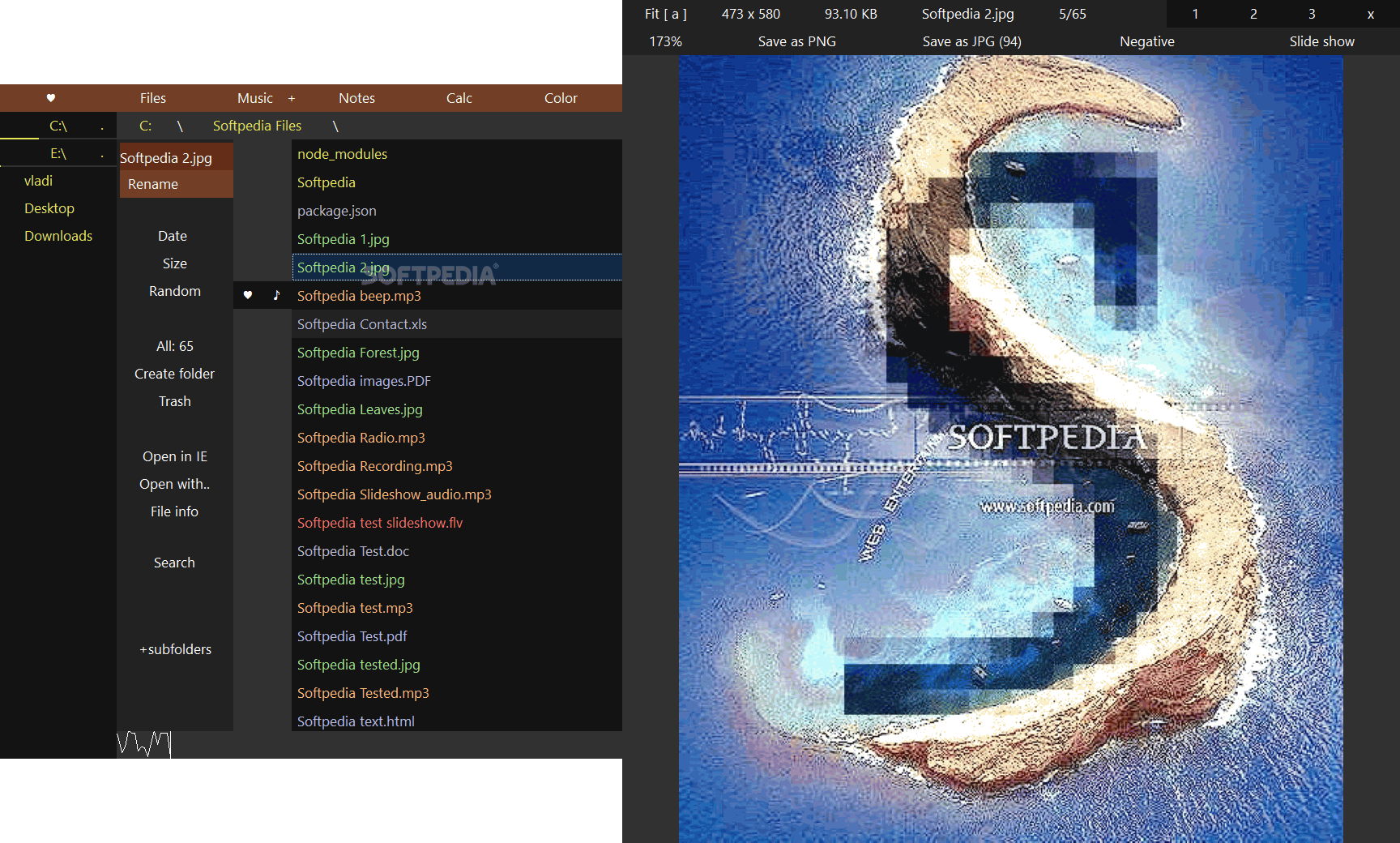Switch to the Music tab
This screenshot has width=1400, height=843.
255,98
